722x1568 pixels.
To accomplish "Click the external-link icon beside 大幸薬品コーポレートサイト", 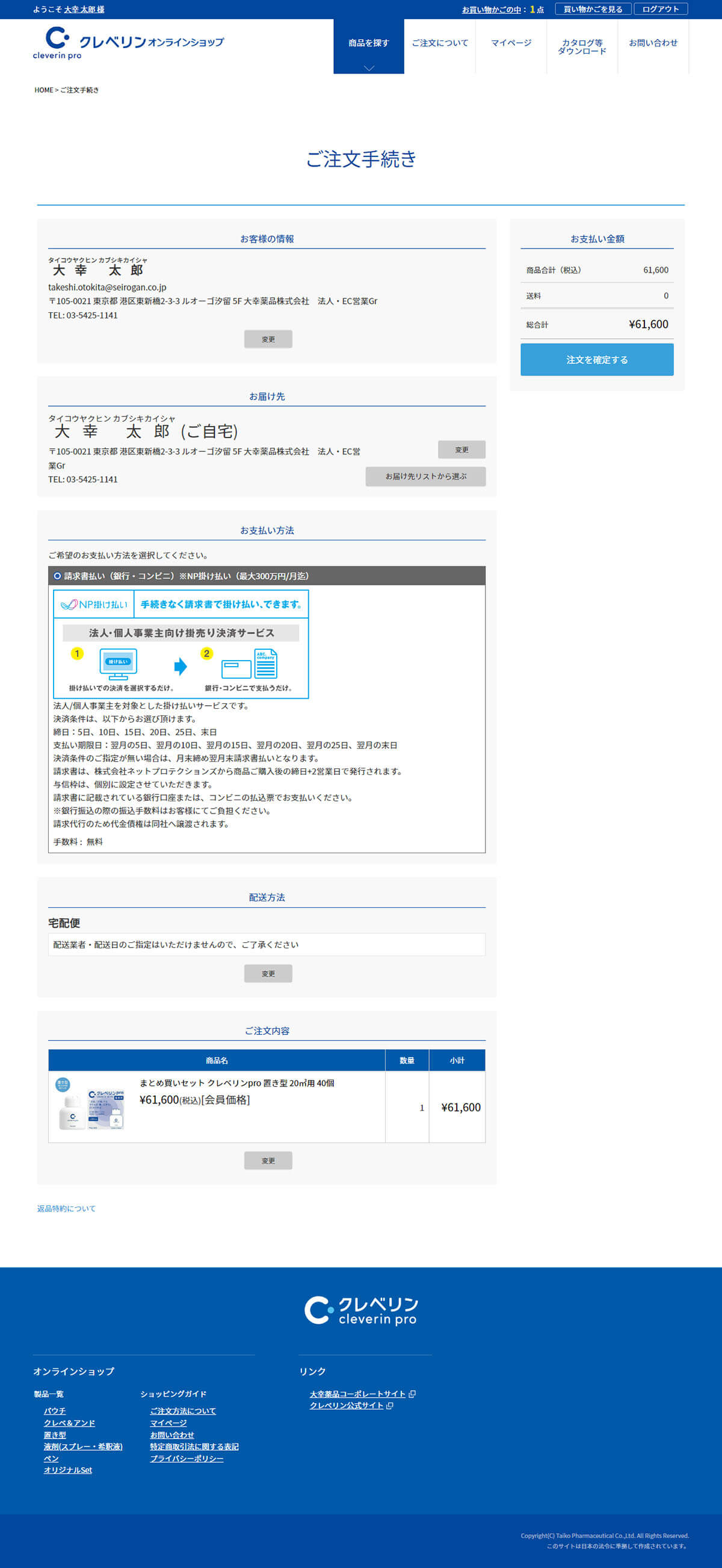I will tap(412, 1394).
